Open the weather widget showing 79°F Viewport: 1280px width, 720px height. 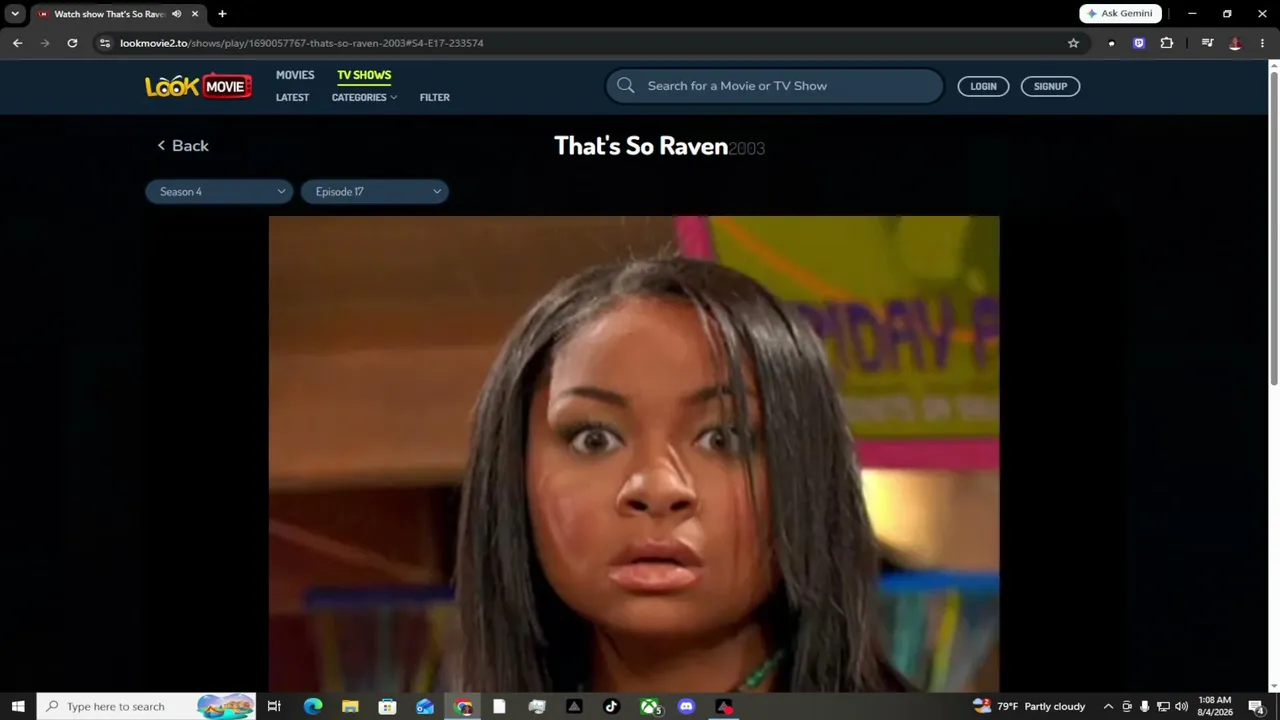pyautogui.click(x=1029, y=707)
